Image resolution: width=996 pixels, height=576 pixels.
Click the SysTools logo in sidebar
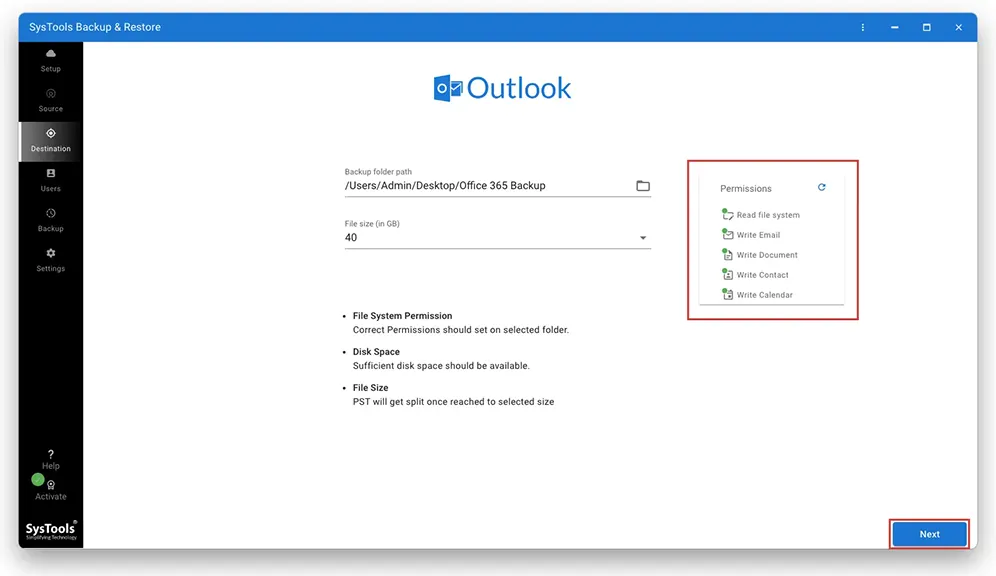(x=51, y=530)
